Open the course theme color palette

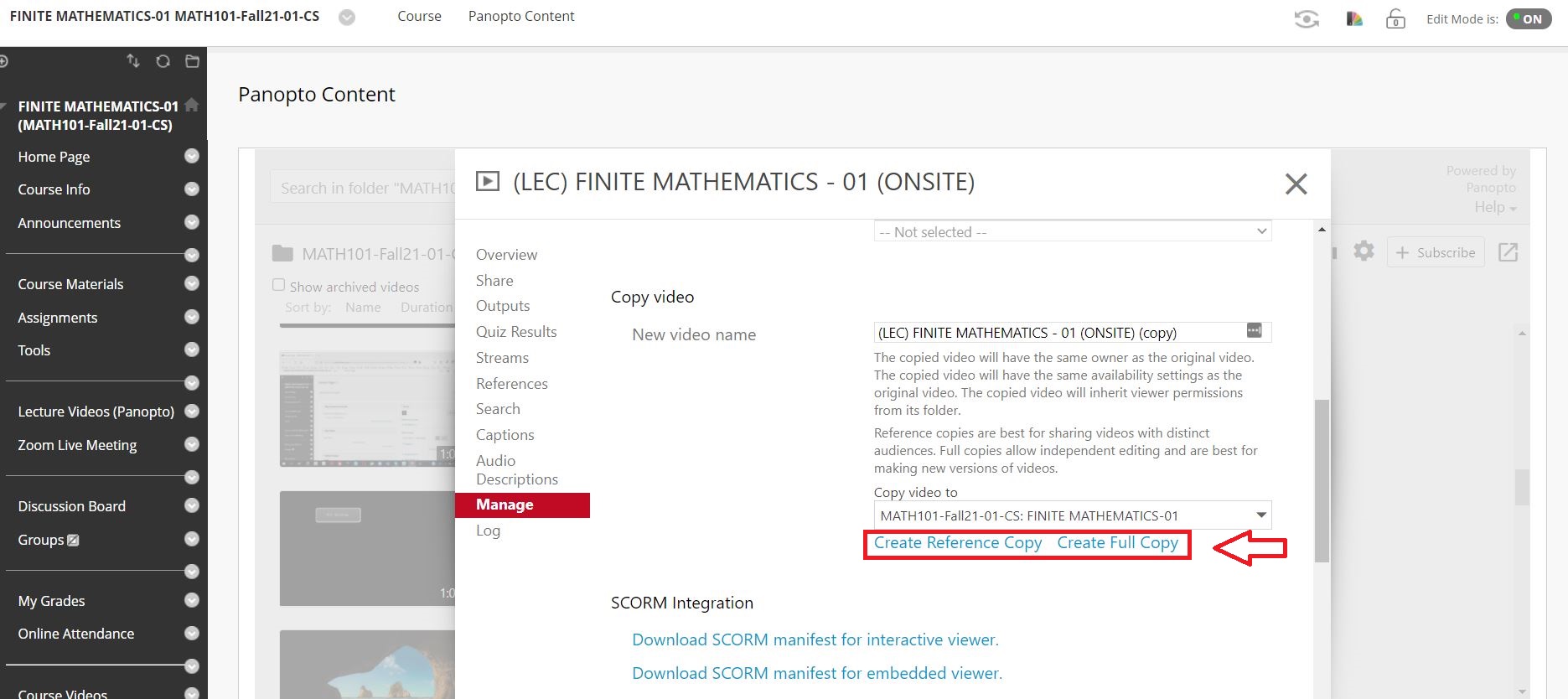1354,18
